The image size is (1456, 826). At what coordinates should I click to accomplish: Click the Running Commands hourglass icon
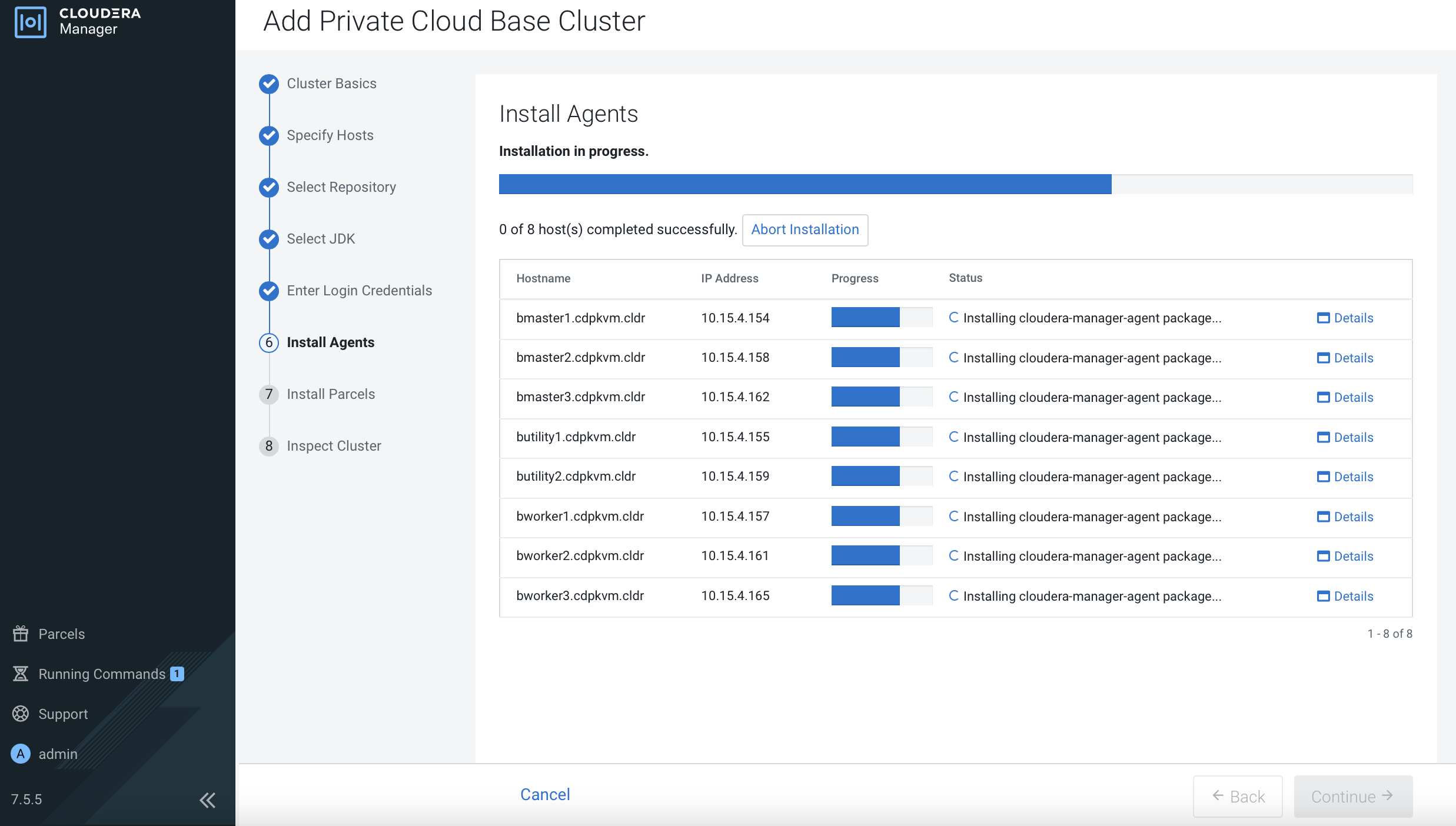pyautogui.click(x=21, y=674)
